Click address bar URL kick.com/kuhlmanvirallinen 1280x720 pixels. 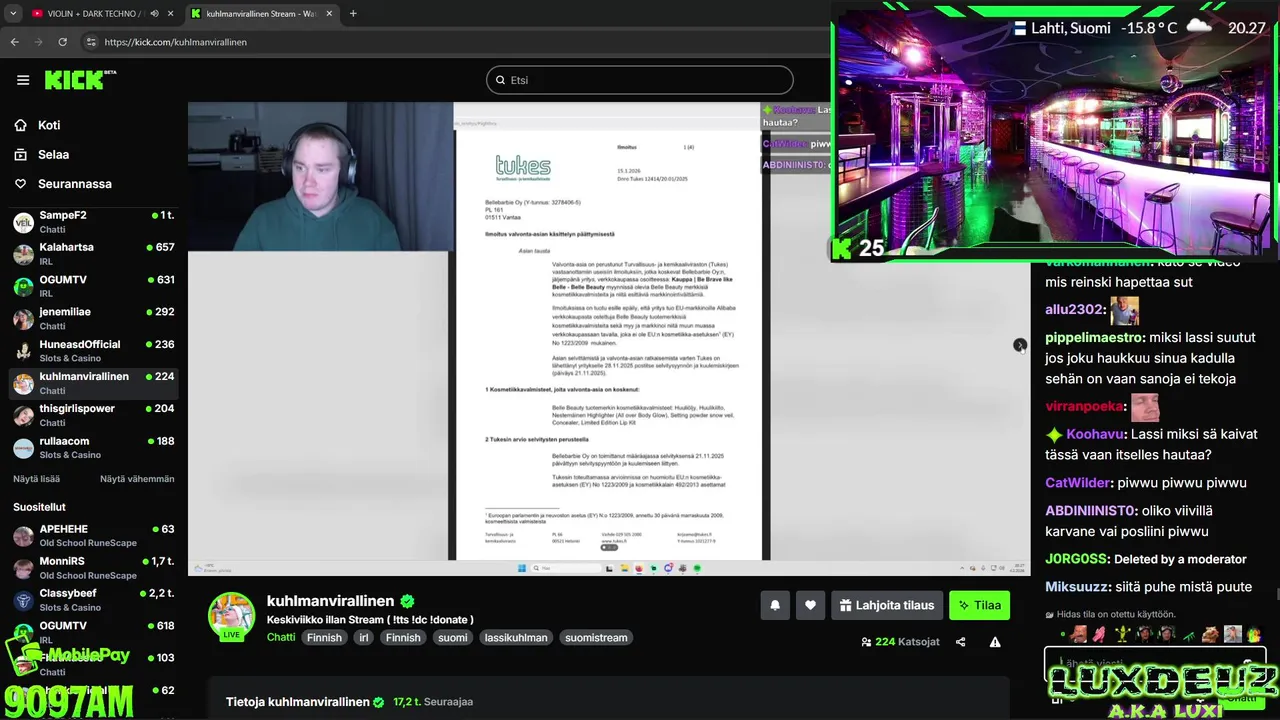tap(176, 42)
